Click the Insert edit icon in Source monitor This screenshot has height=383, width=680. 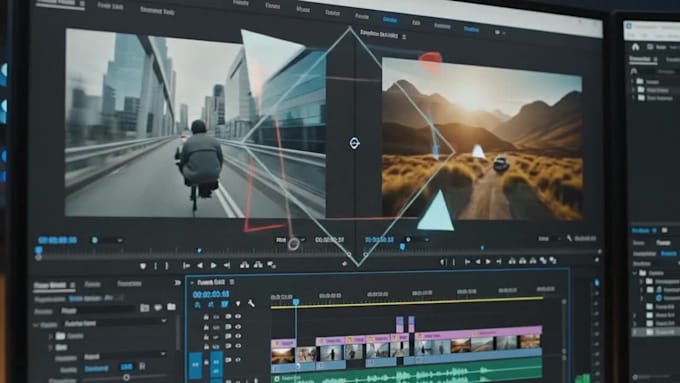245,265
